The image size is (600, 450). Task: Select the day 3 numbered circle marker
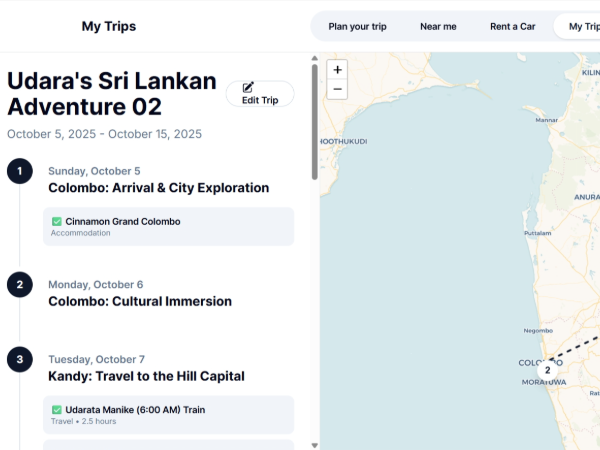click(19, 360)
